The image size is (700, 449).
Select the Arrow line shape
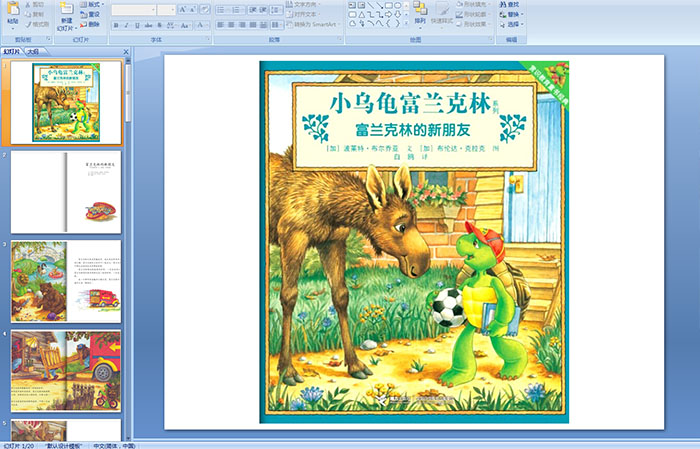coord(379,5)
